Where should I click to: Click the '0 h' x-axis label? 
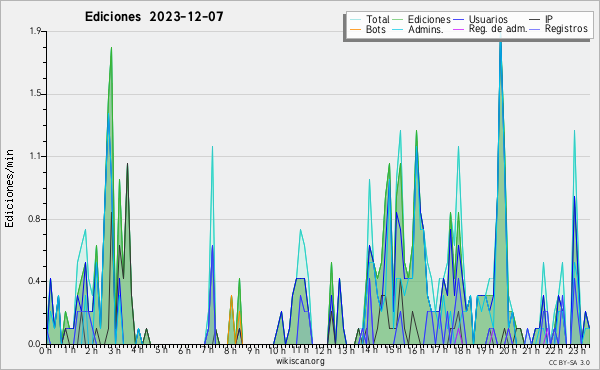coord(46,351)
